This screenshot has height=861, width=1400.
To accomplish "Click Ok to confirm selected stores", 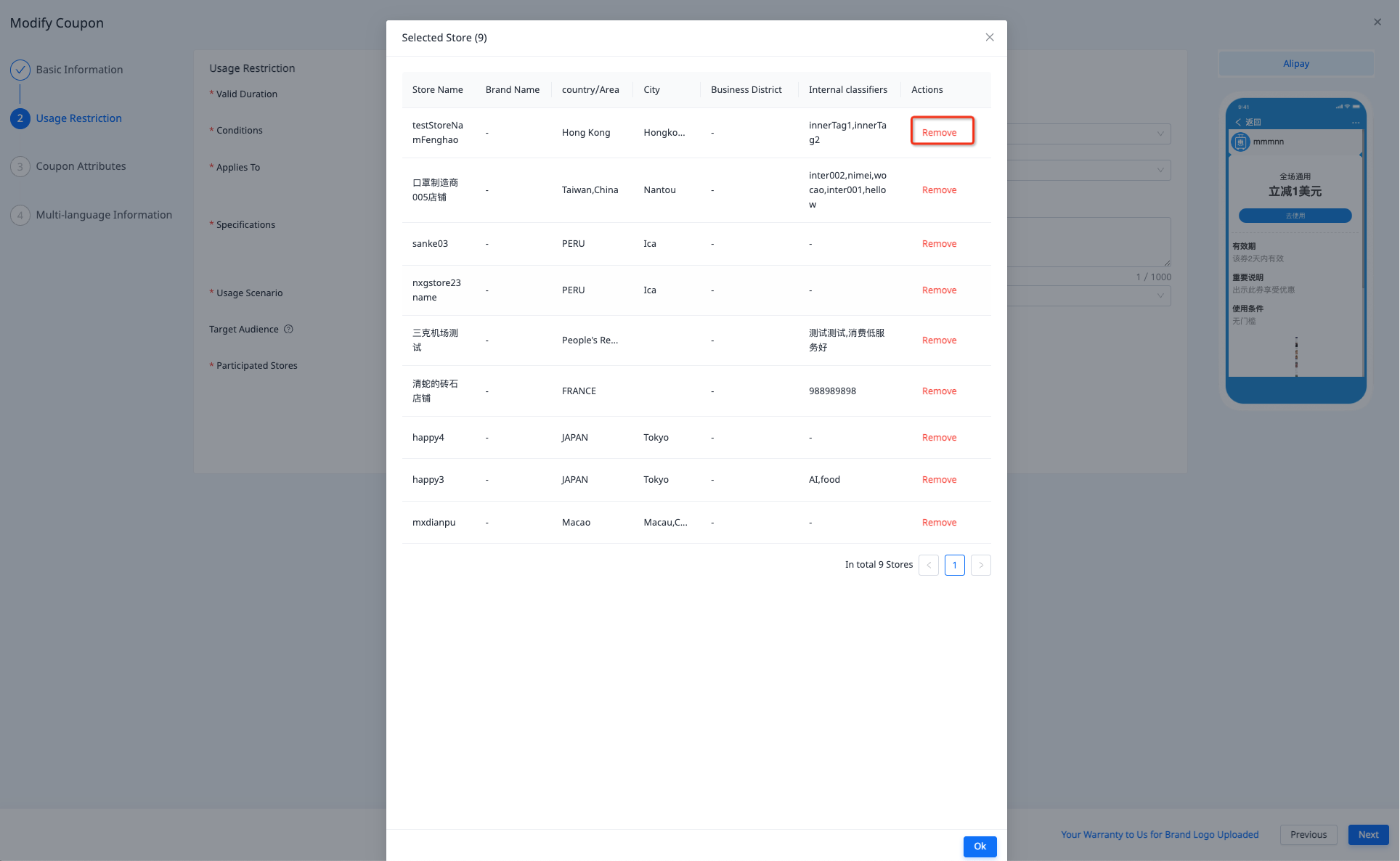I will (x=980, y=846).
